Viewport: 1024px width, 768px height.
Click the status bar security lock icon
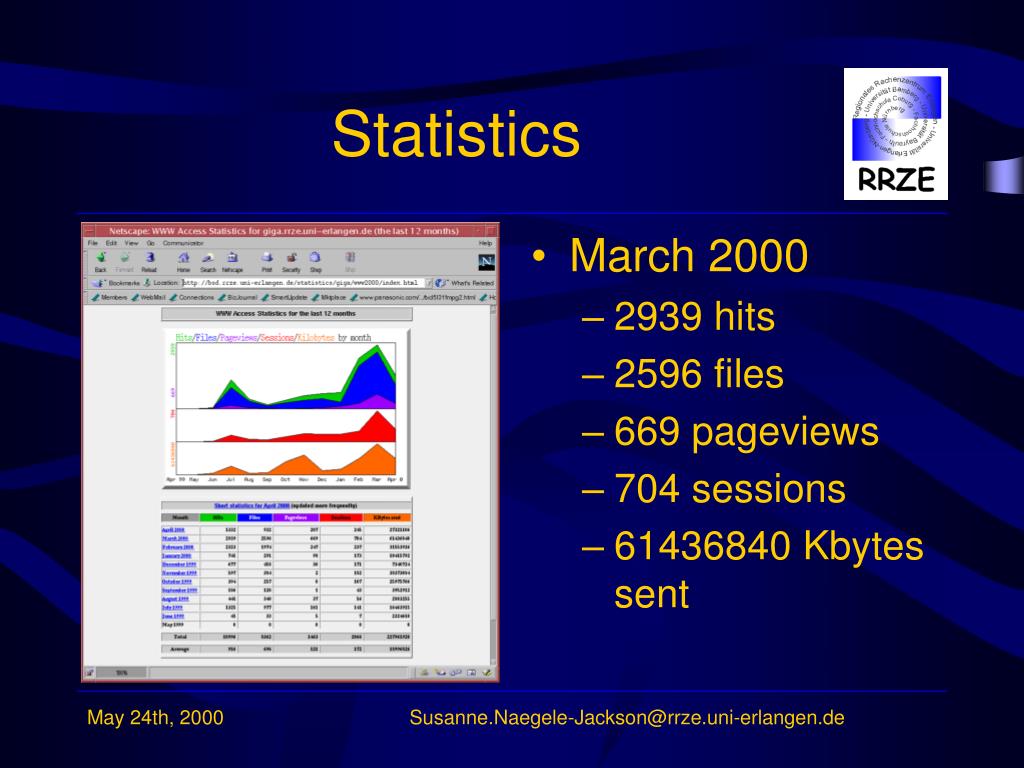click(x=89, y=672)
